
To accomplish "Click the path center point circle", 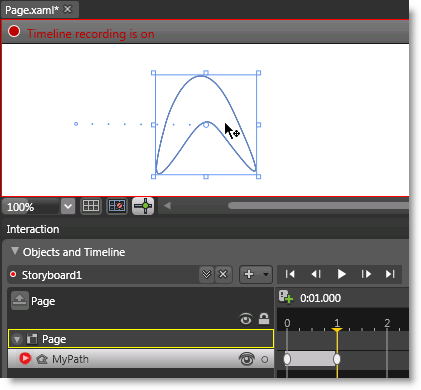I will [206, 125].
